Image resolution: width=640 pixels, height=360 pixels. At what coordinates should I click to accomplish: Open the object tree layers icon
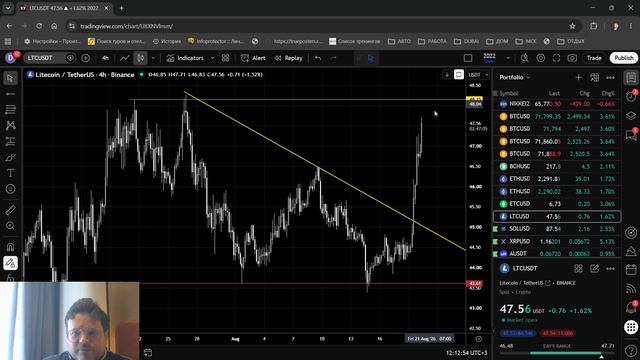pyautogui.click(x=631, y=116)
